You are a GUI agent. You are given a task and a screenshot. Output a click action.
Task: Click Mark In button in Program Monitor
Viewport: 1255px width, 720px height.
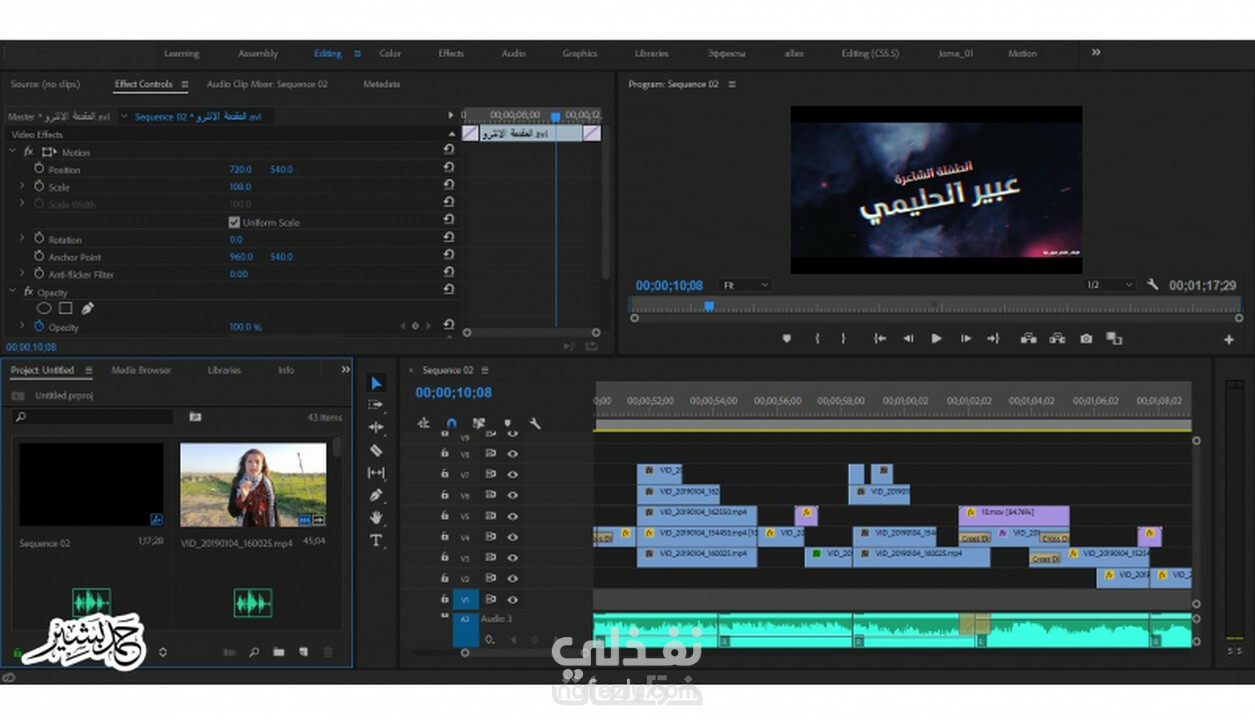817,339
